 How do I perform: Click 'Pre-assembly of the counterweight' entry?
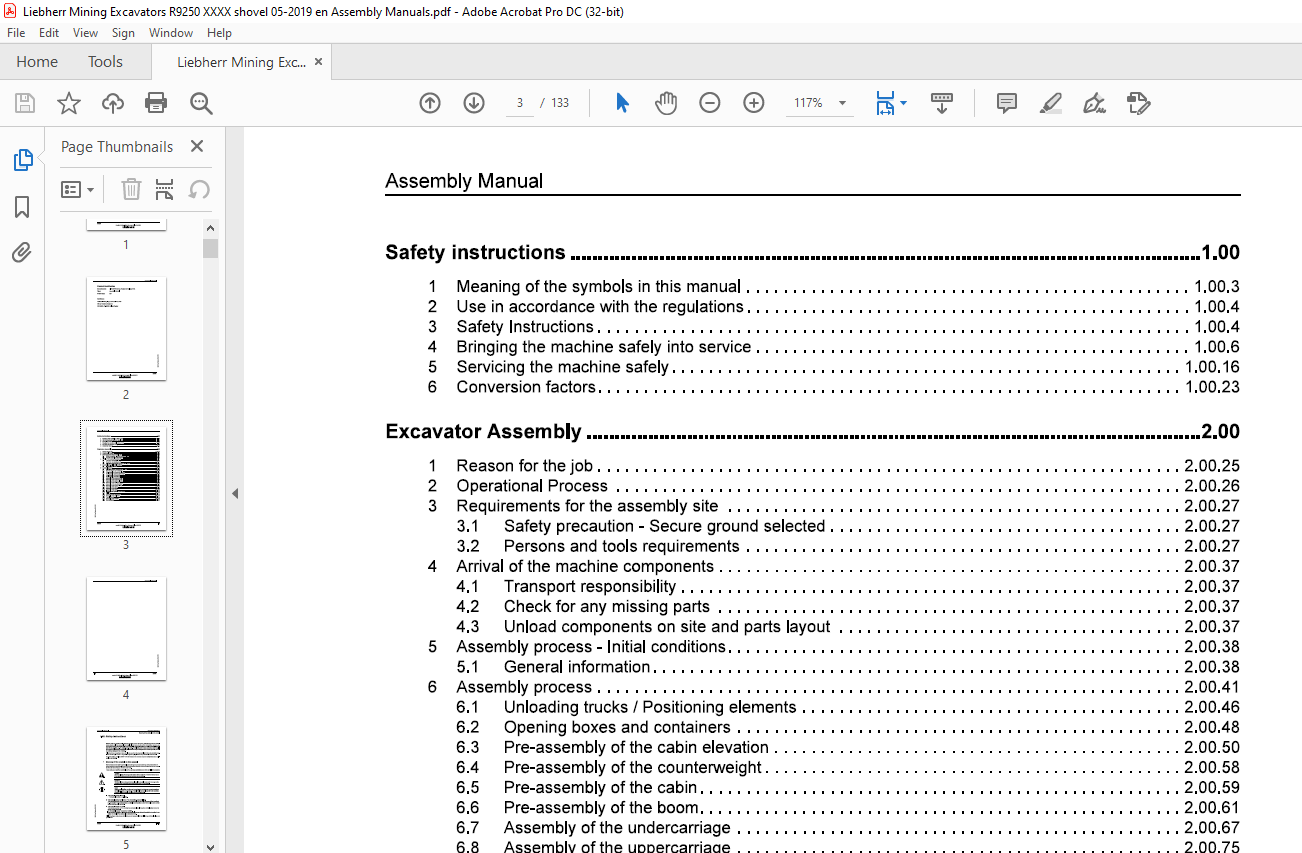click(633, 767)
